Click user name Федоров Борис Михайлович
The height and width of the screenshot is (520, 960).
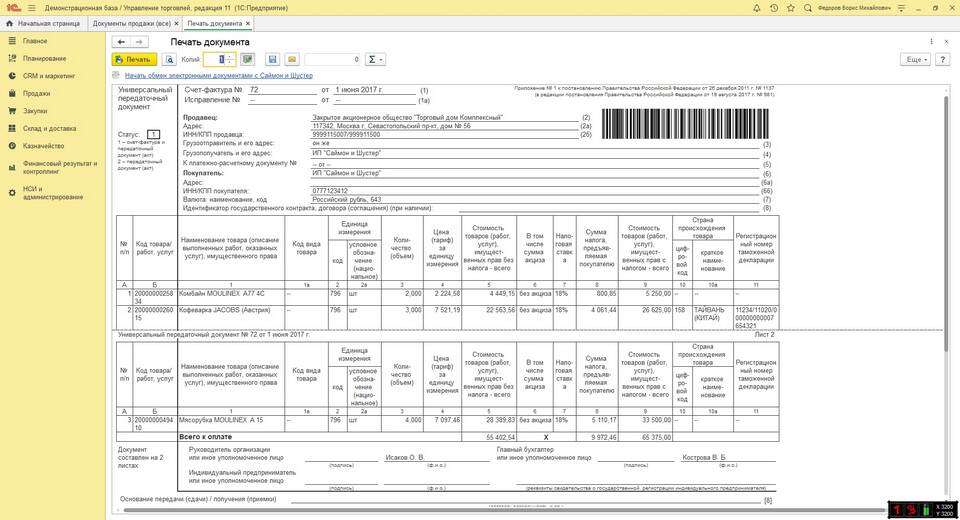click(x=854, y=8)
